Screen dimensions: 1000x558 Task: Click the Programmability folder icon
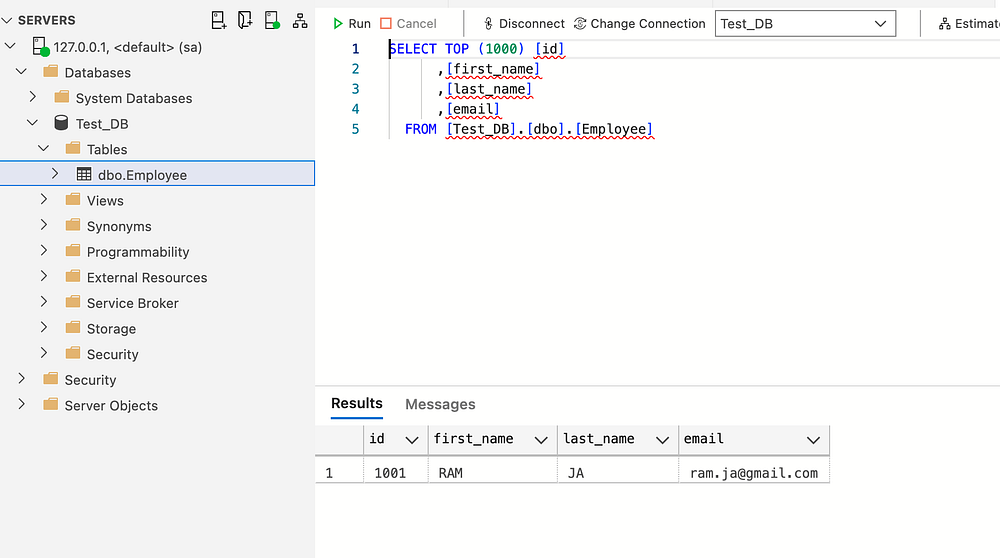[73, 251]
